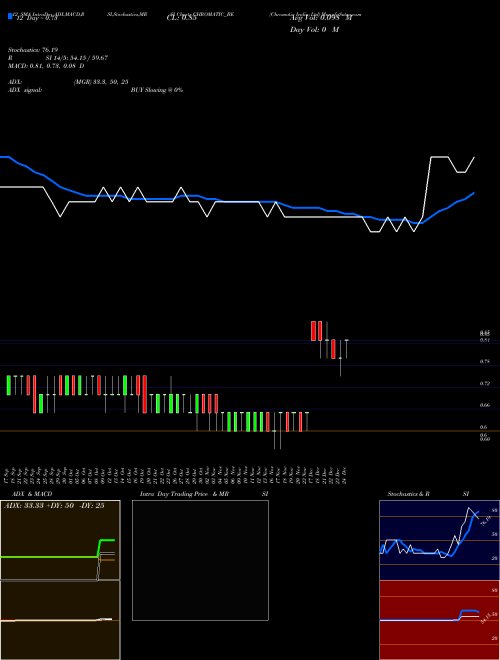Click the 'MACD: 0.81, 0.73, 0.08 D' line

[x=46, y=66]
